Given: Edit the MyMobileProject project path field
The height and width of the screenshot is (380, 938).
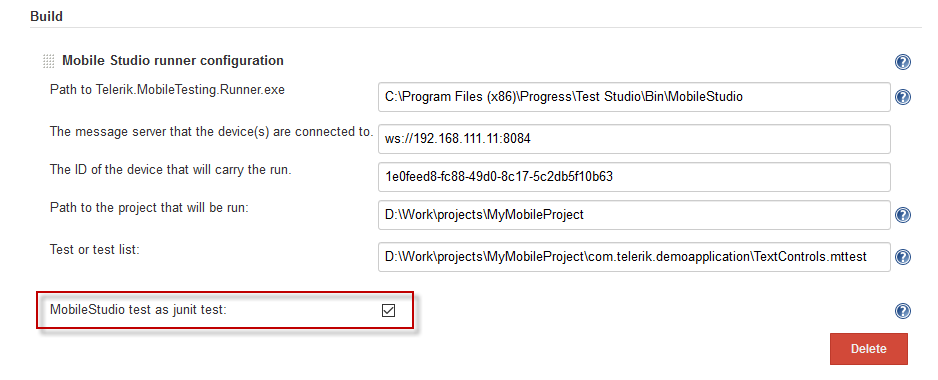Looking at the screenshot, I should [x=634, y=215].
